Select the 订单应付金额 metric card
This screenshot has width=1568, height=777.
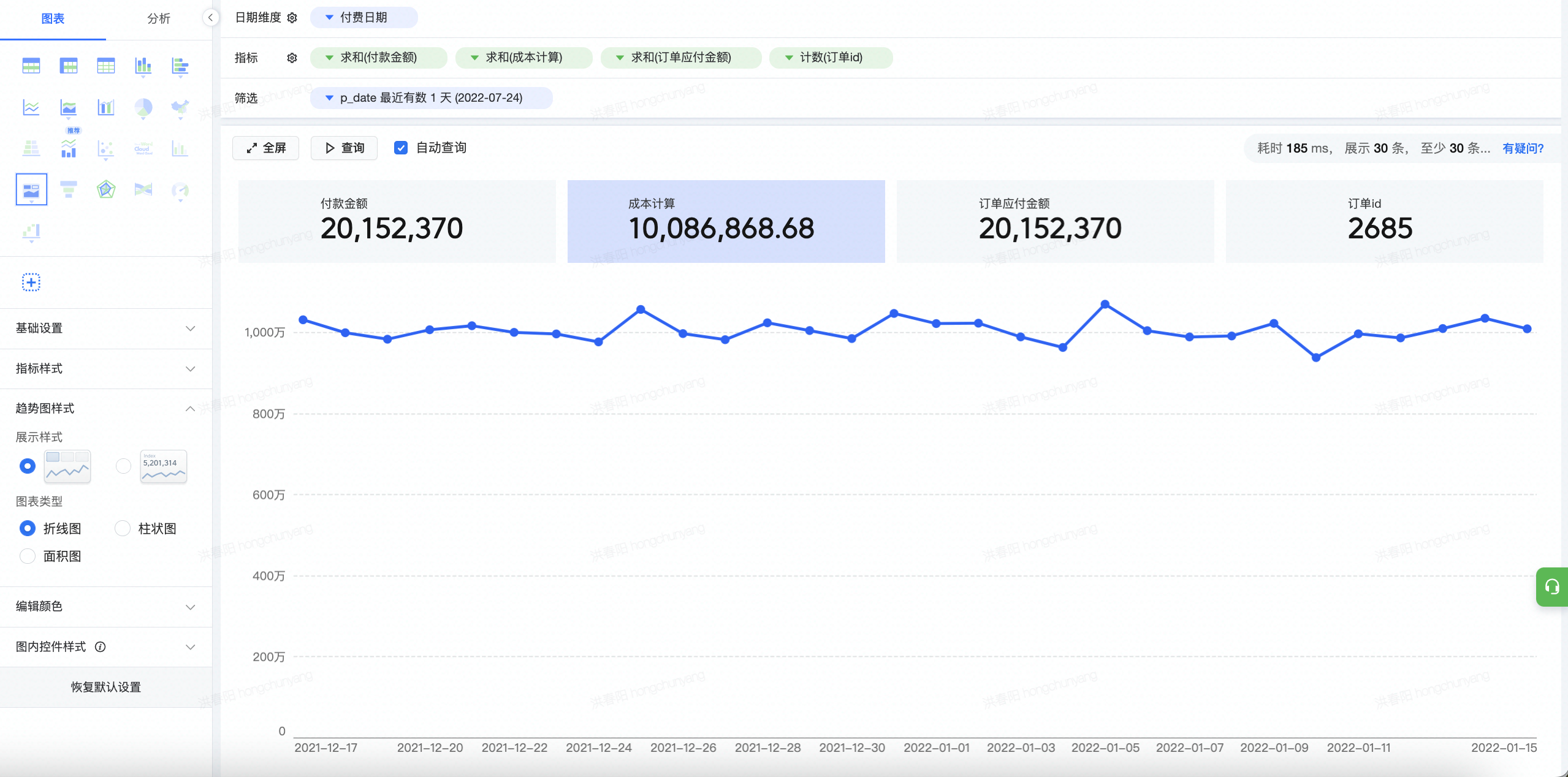point(1055,221)
